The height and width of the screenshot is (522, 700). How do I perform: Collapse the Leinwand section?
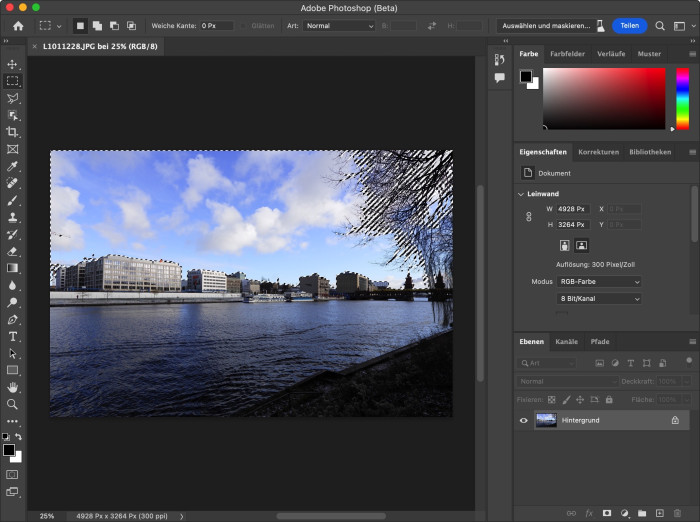[521, 193]
